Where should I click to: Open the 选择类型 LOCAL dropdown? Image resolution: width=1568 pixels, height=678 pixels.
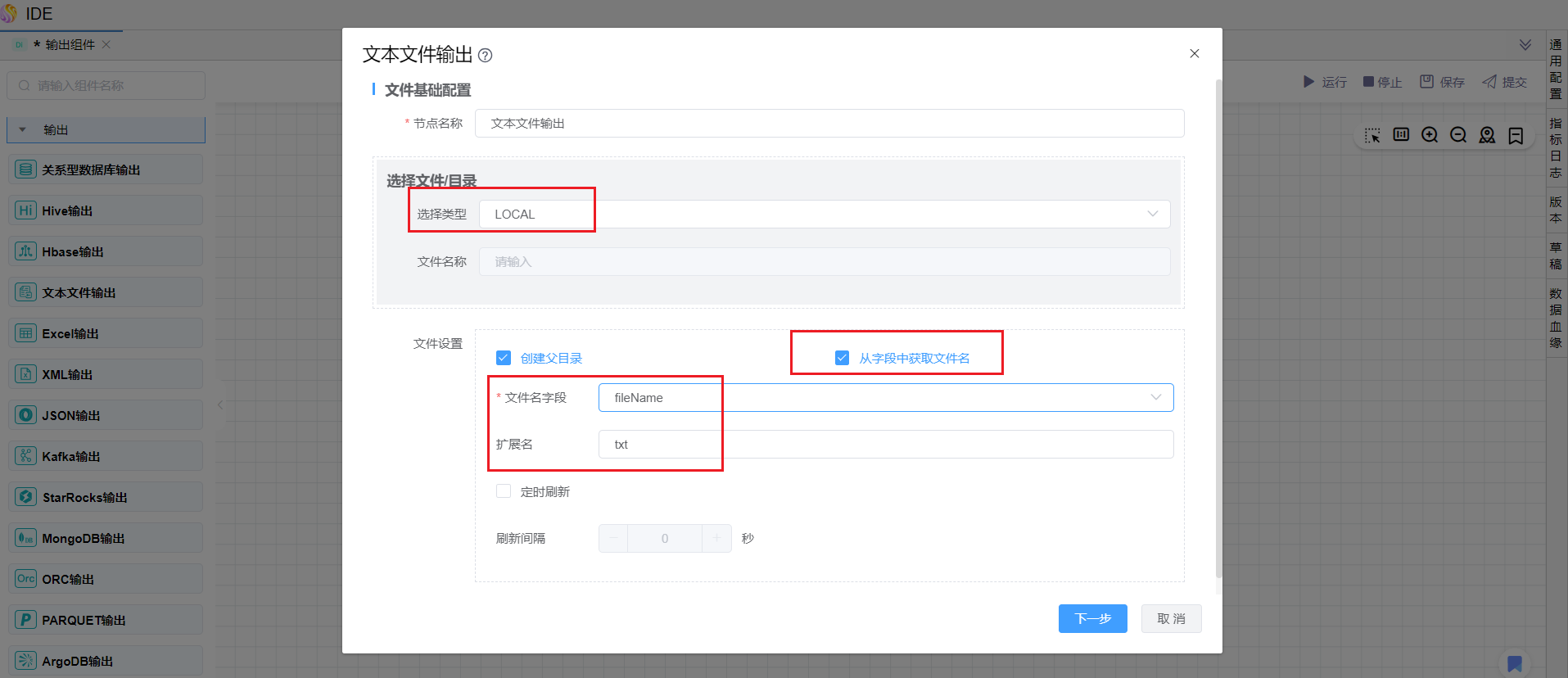[x=824, y=215]
